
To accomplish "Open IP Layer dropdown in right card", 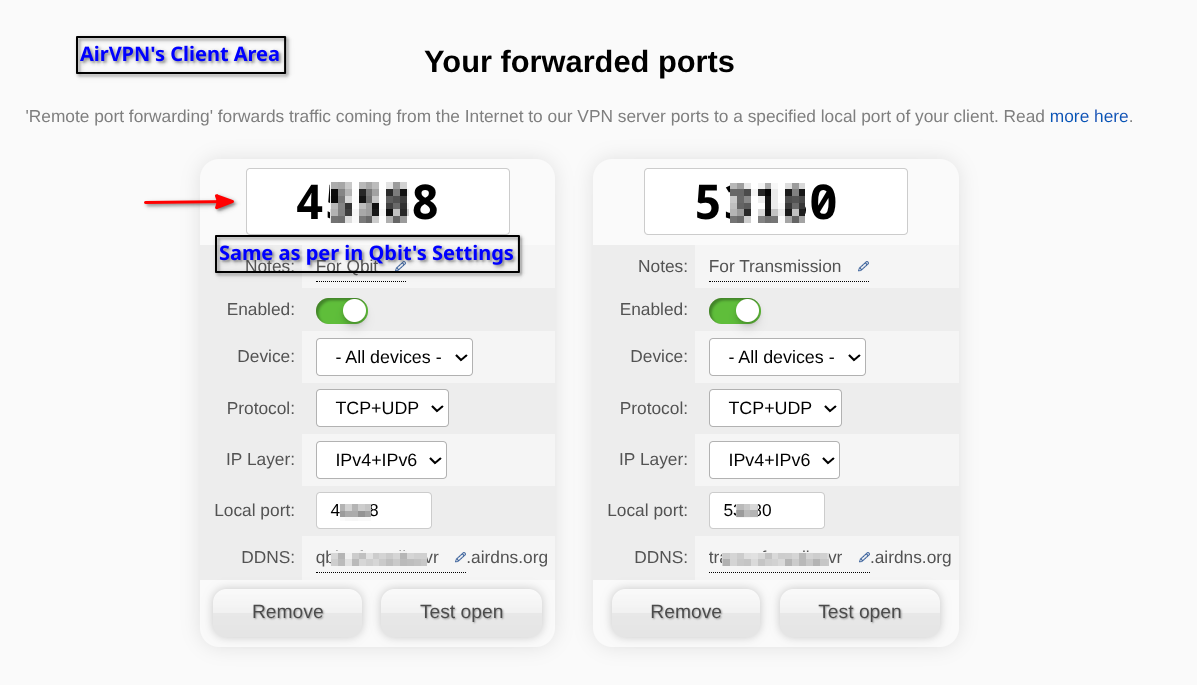I will 774,460.
